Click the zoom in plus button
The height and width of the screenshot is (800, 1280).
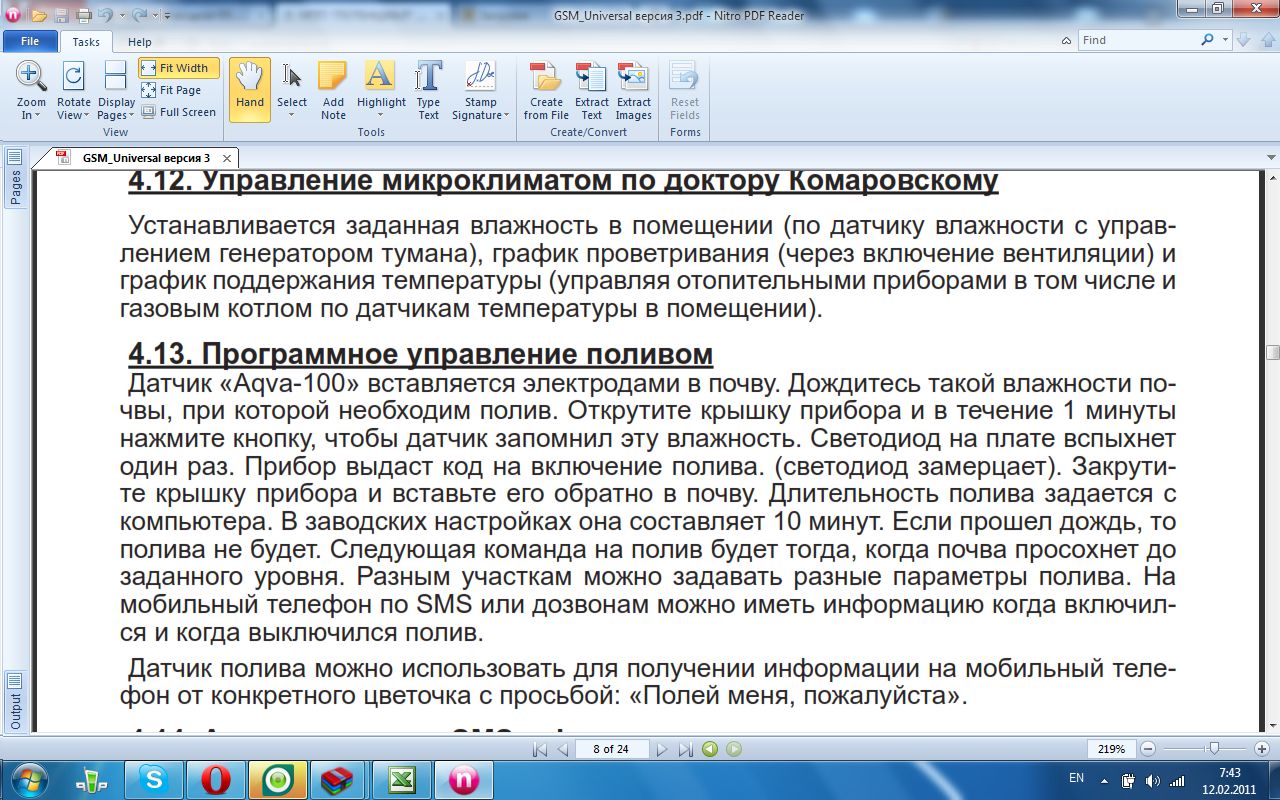click(x=1262, y=749)
